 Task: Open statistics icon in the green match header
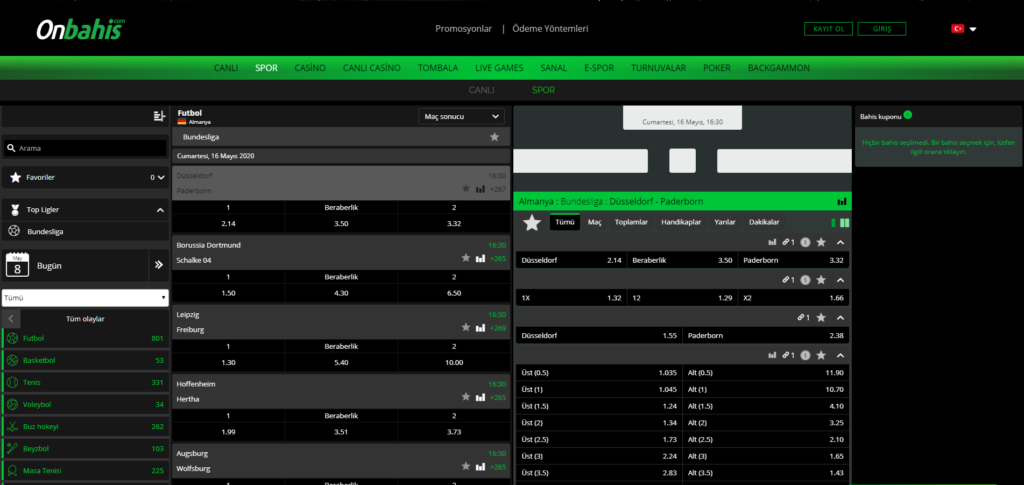pos(842,202)
